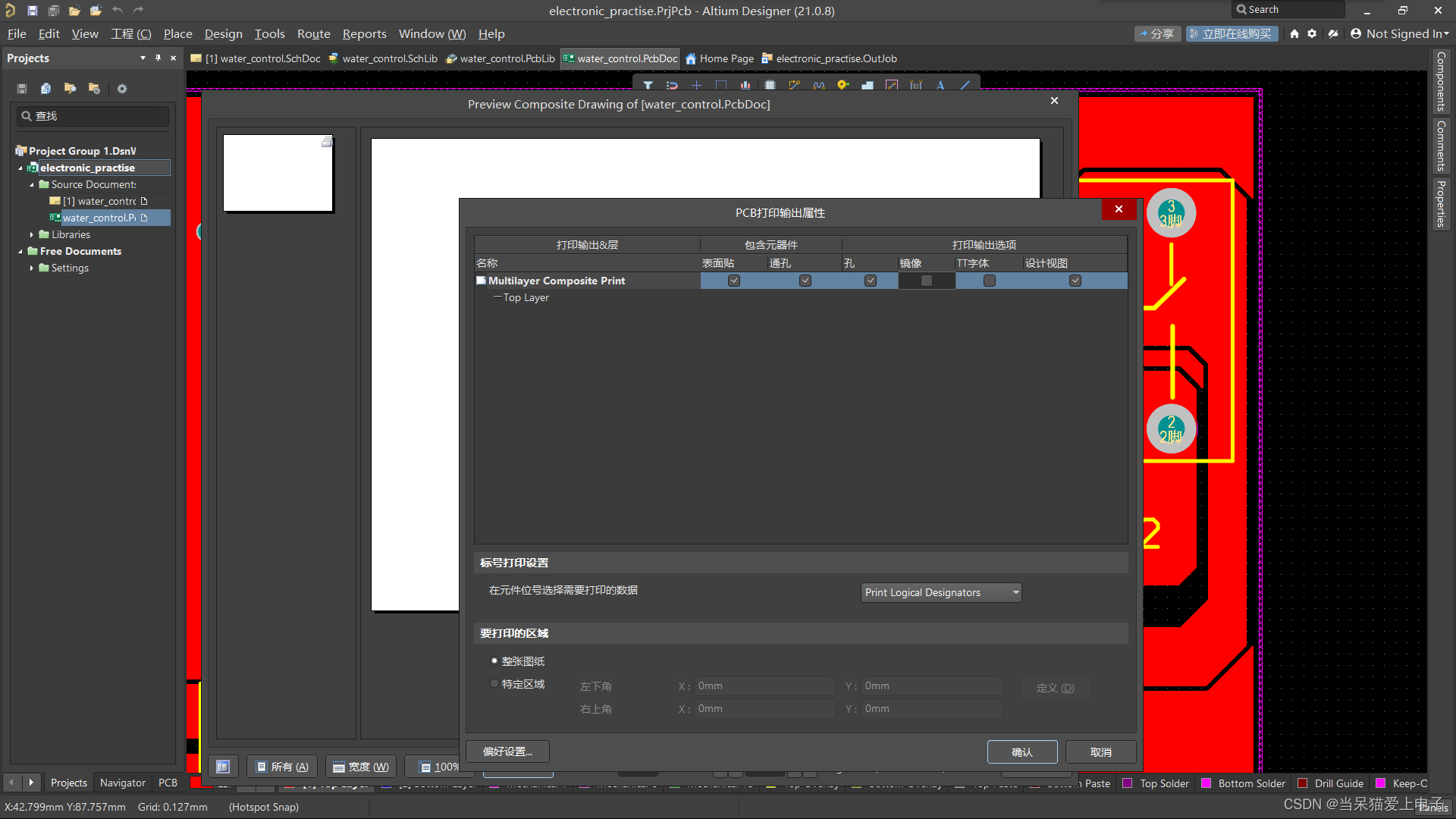Viewport: 1456px width, 819px height.
Task: Click the Undo arrow icon
Action: coord(117,11)
